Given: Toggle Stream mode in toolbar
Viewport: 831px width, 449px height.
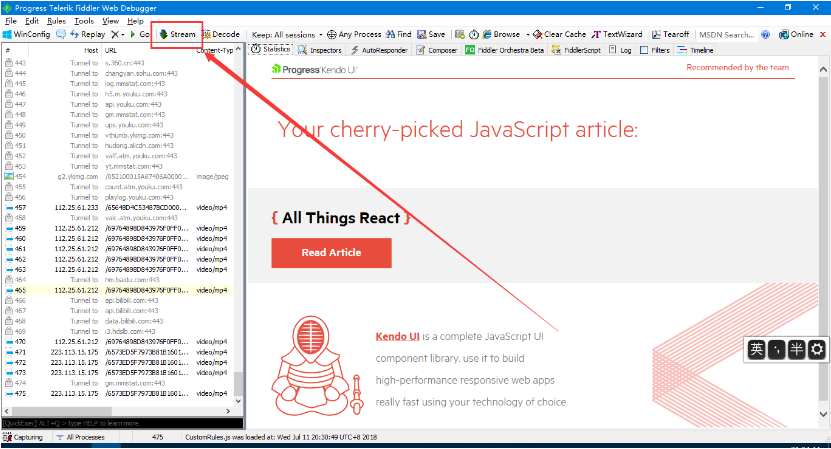Looking at the screenshot, I should click(178, 34).
